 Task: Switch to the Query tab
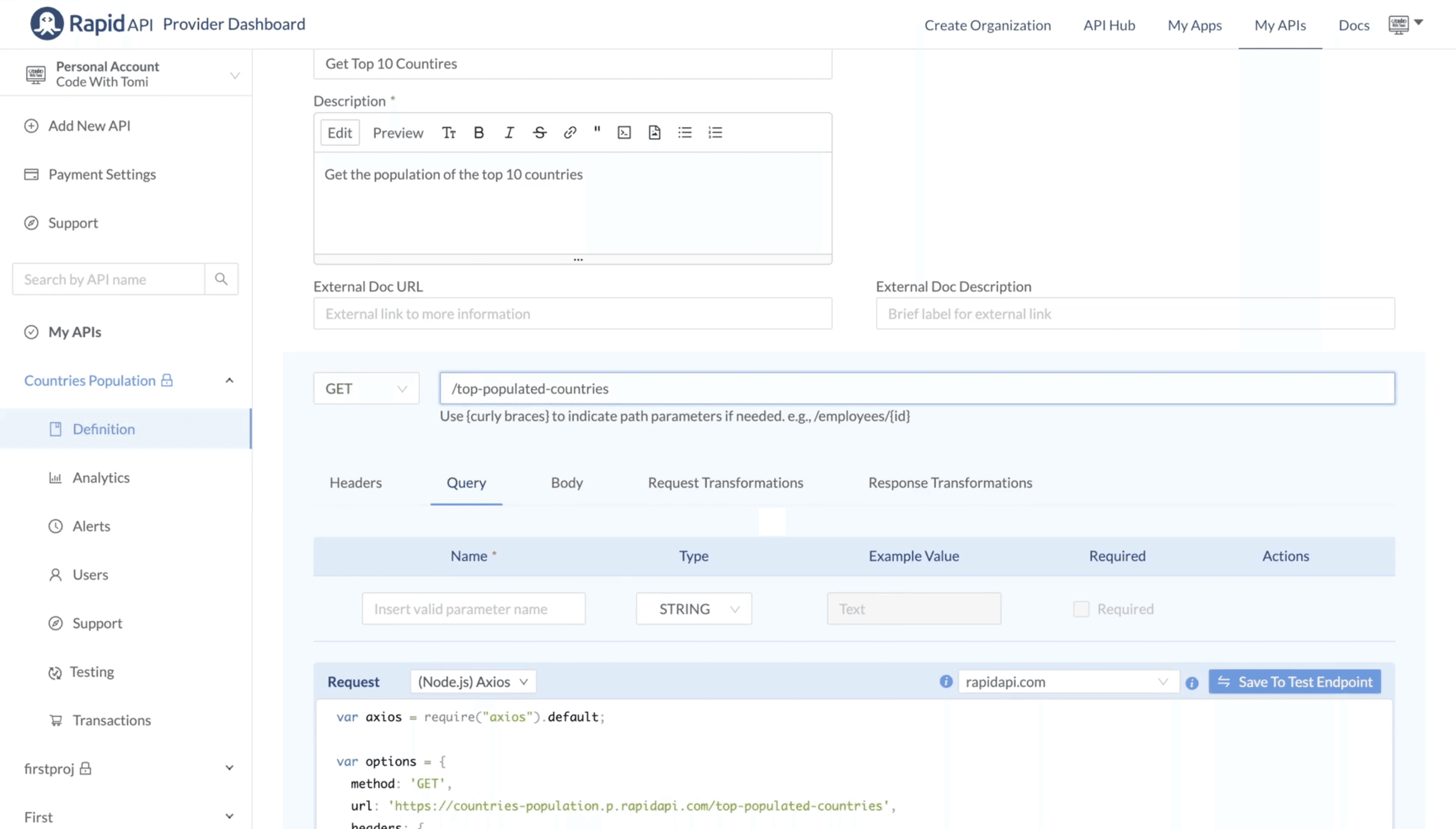click(466, 483)
